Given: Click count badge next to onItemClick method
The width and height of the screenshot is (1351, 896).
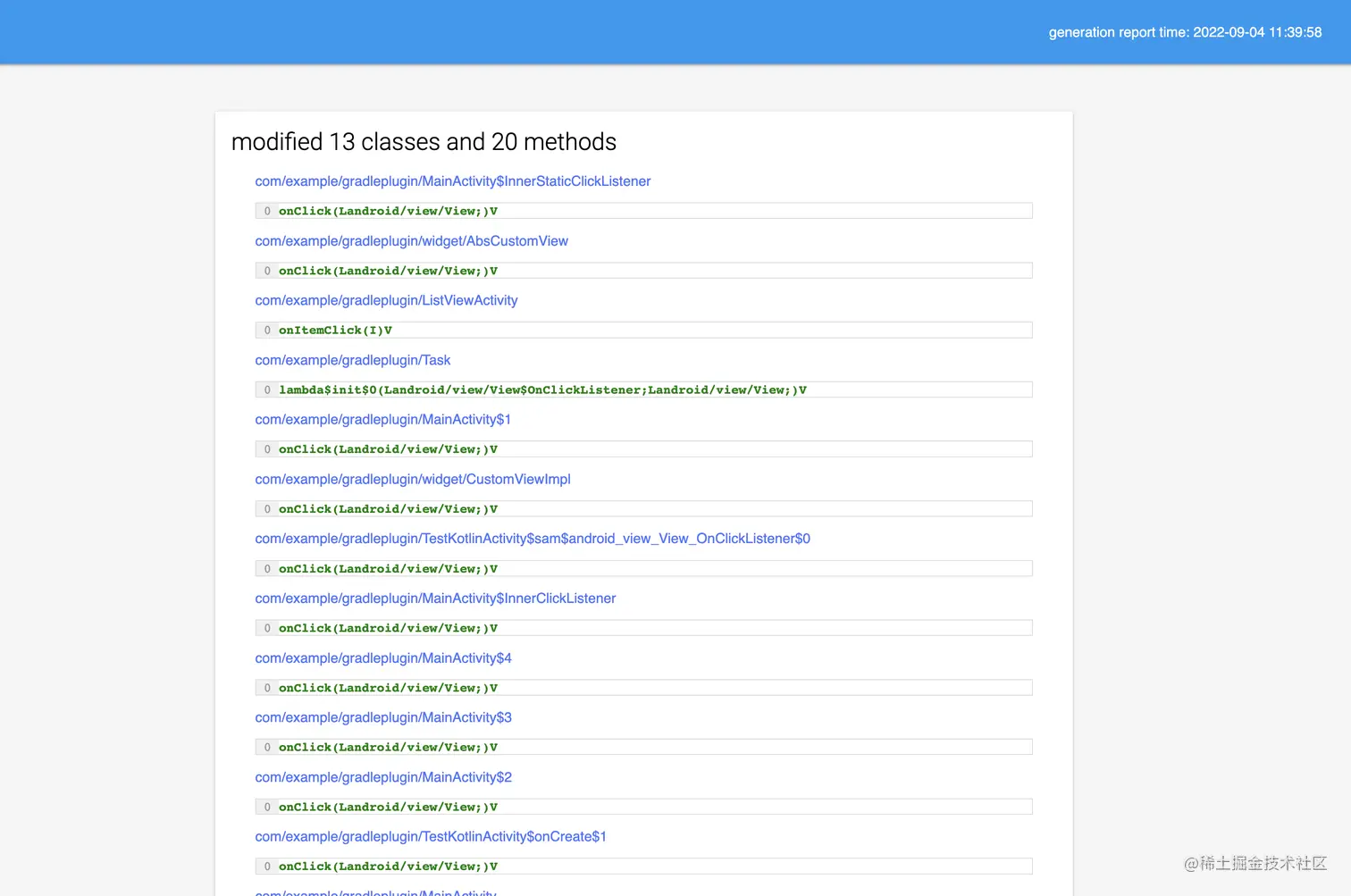Looking at the screenshot, I should pyautogui.click(x=267, y=330).
